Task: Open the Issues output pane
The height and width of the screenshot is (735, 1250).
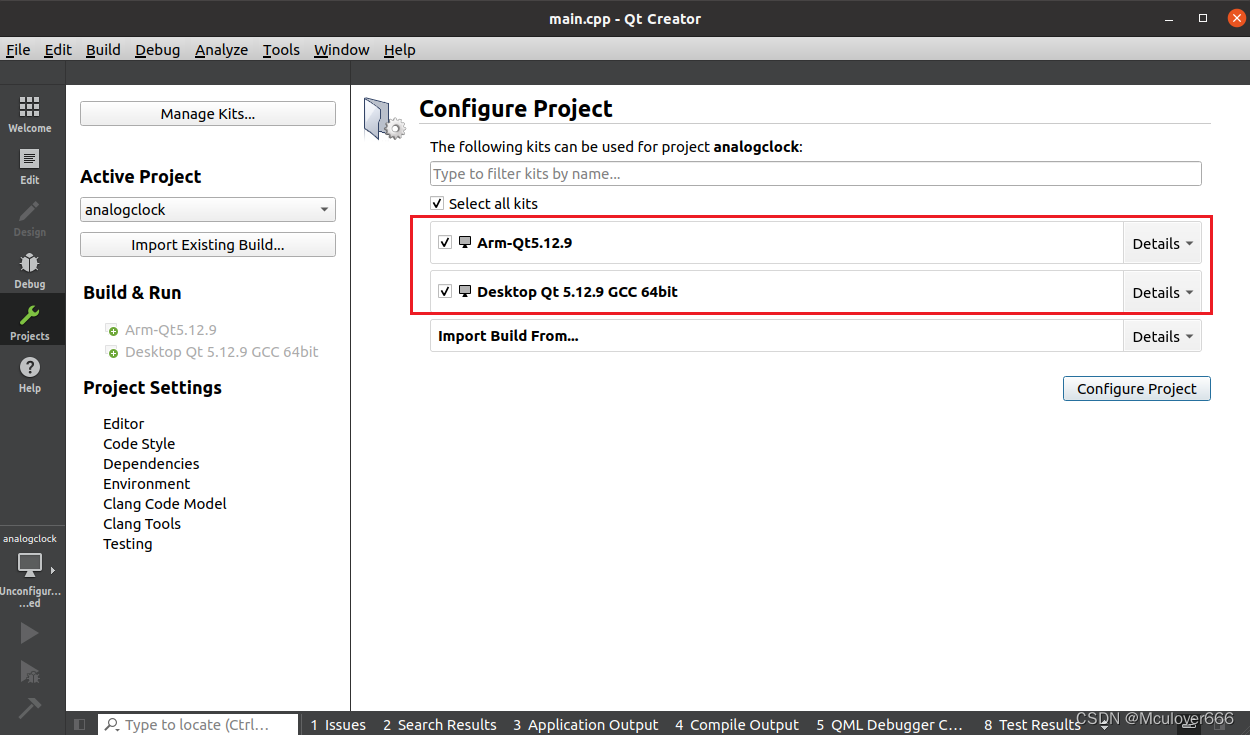Action: [x=337, y=725]
